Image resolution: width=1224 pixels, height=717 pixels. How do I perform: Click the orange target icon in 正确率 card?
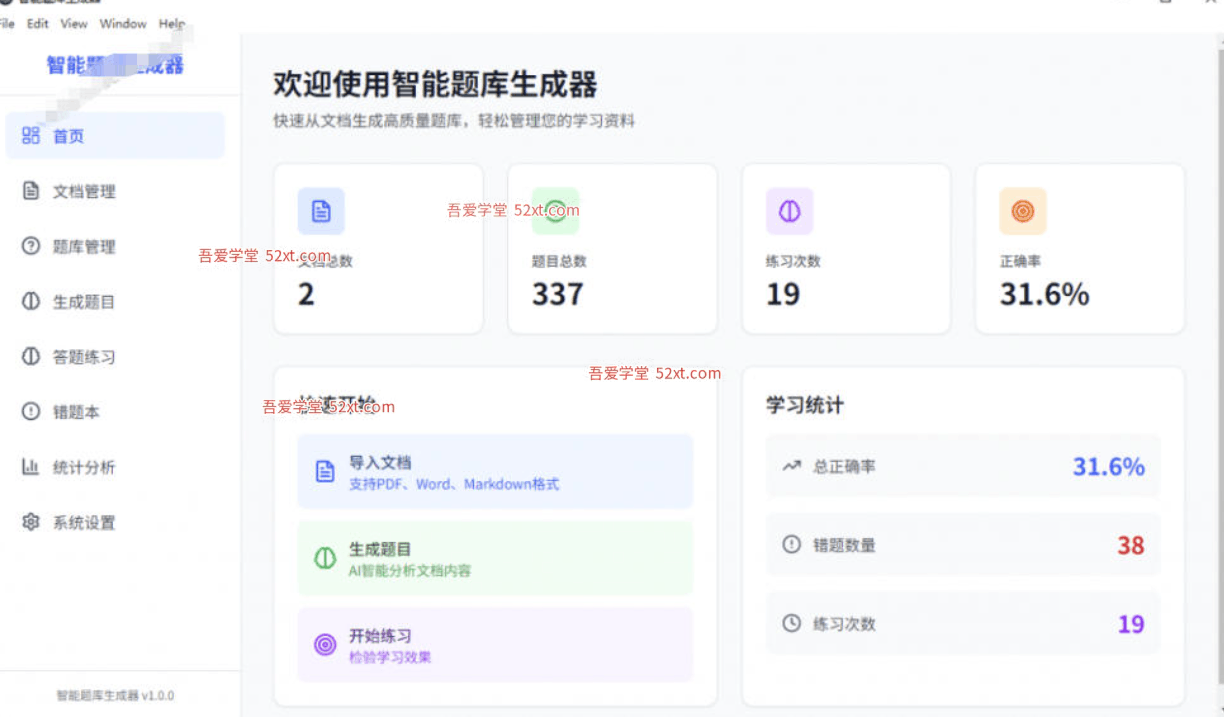tap(1023, 211)
